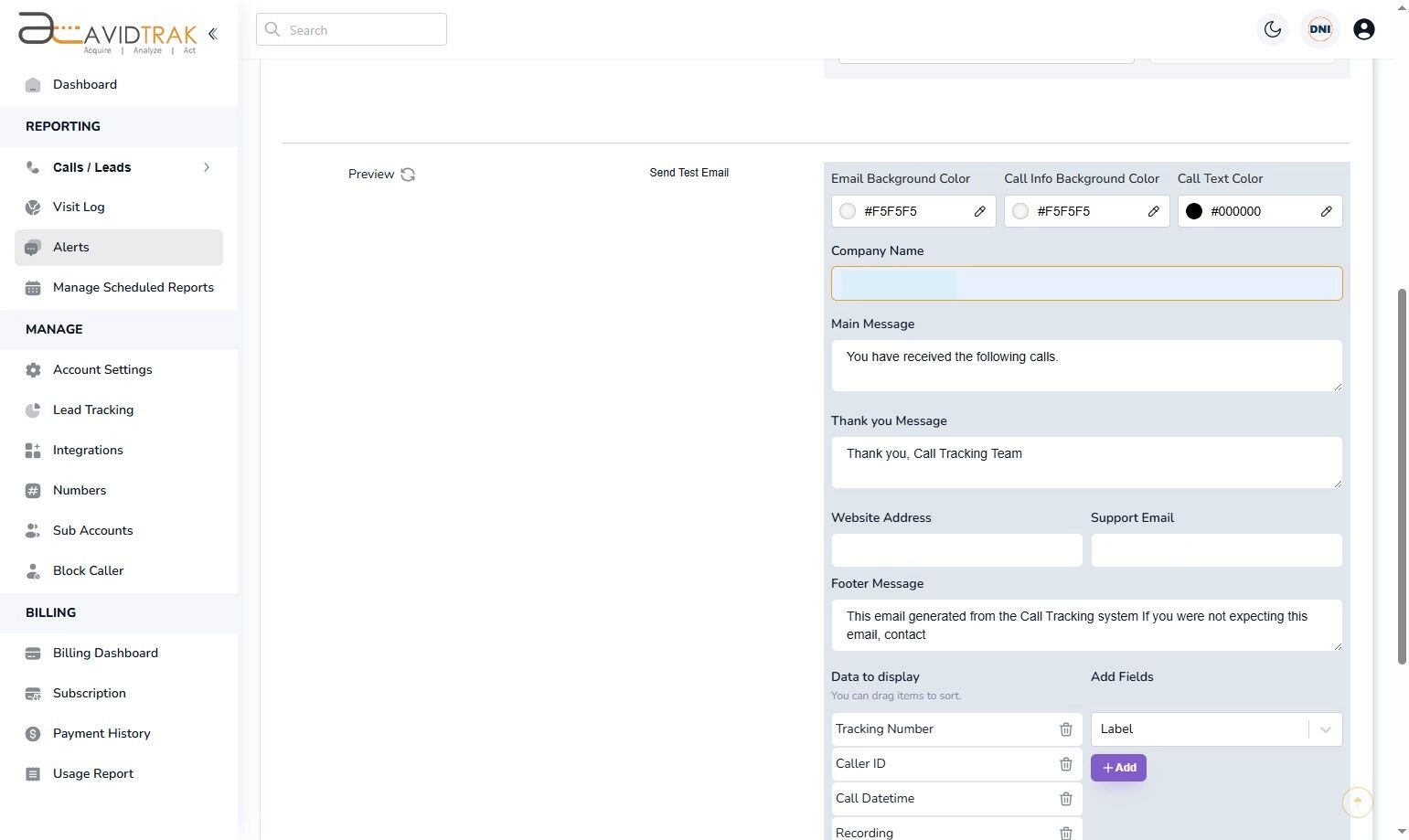Screen dimensions: 1409x840
Task: Click the Website Address field
Action: pos(956,550)
